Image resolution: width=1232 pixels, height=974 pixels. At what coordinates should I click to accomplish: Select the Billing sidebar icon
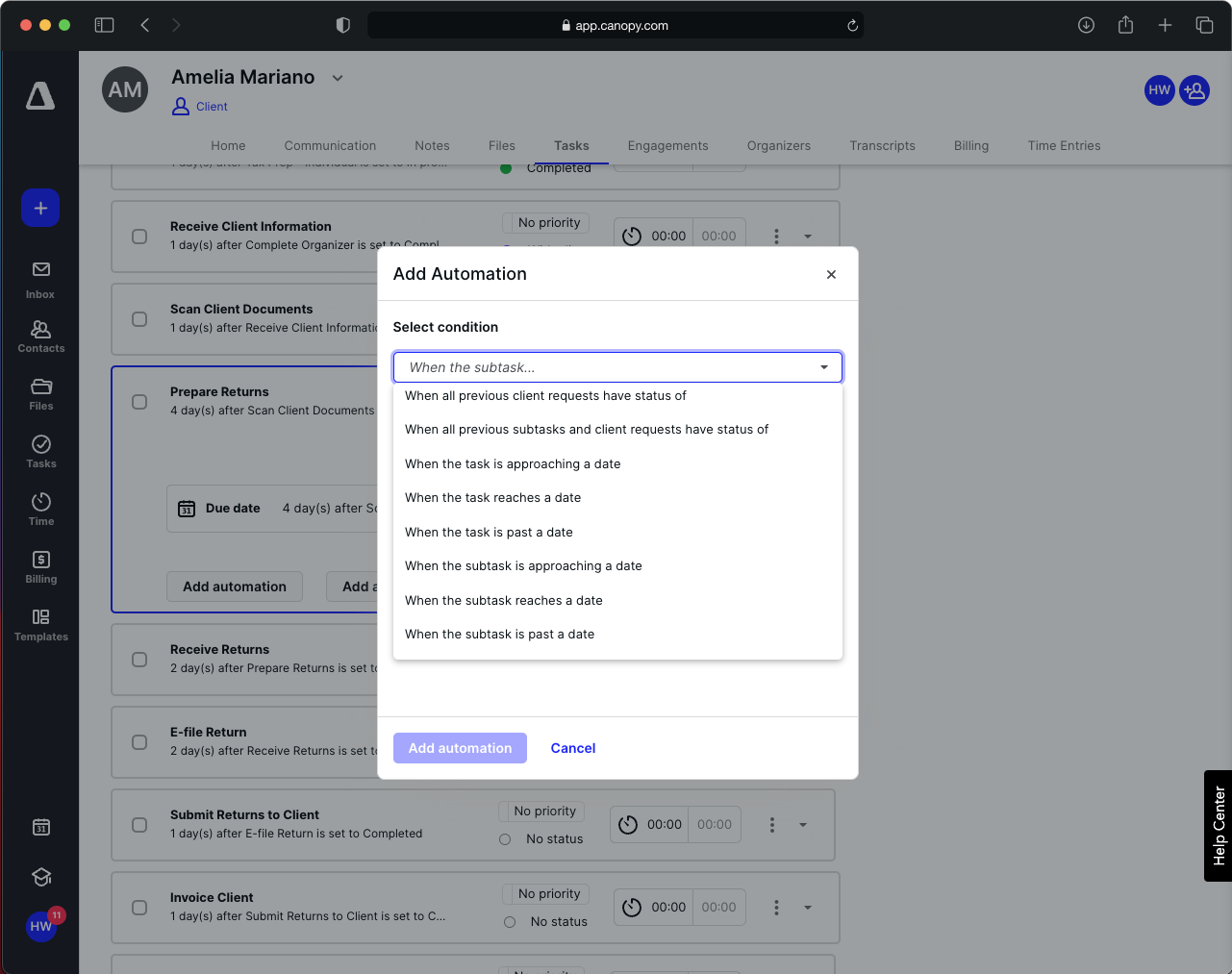(x=39, y=564)
